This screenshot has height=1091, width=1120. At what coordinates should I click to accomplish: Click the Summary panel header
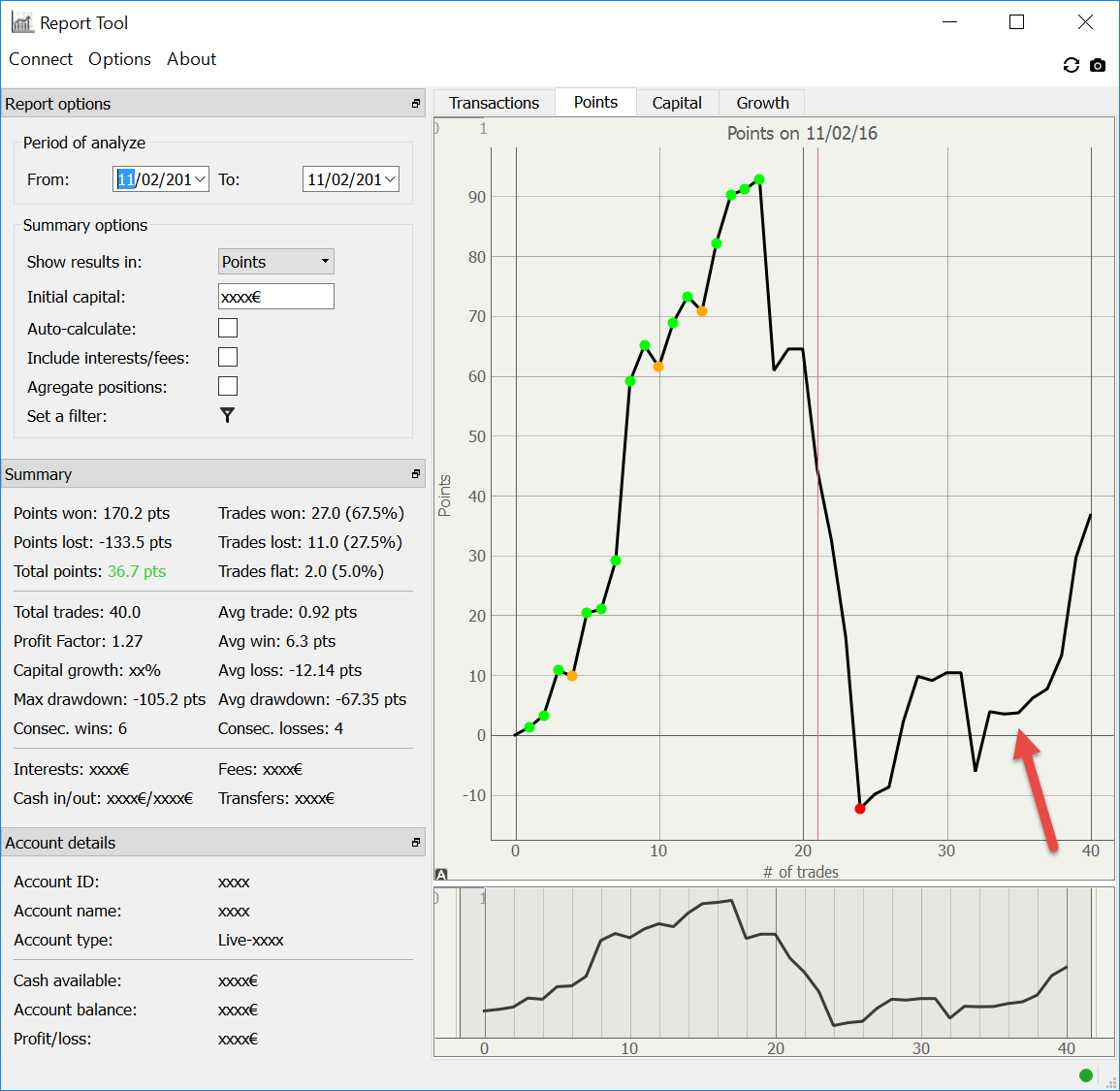213,473
